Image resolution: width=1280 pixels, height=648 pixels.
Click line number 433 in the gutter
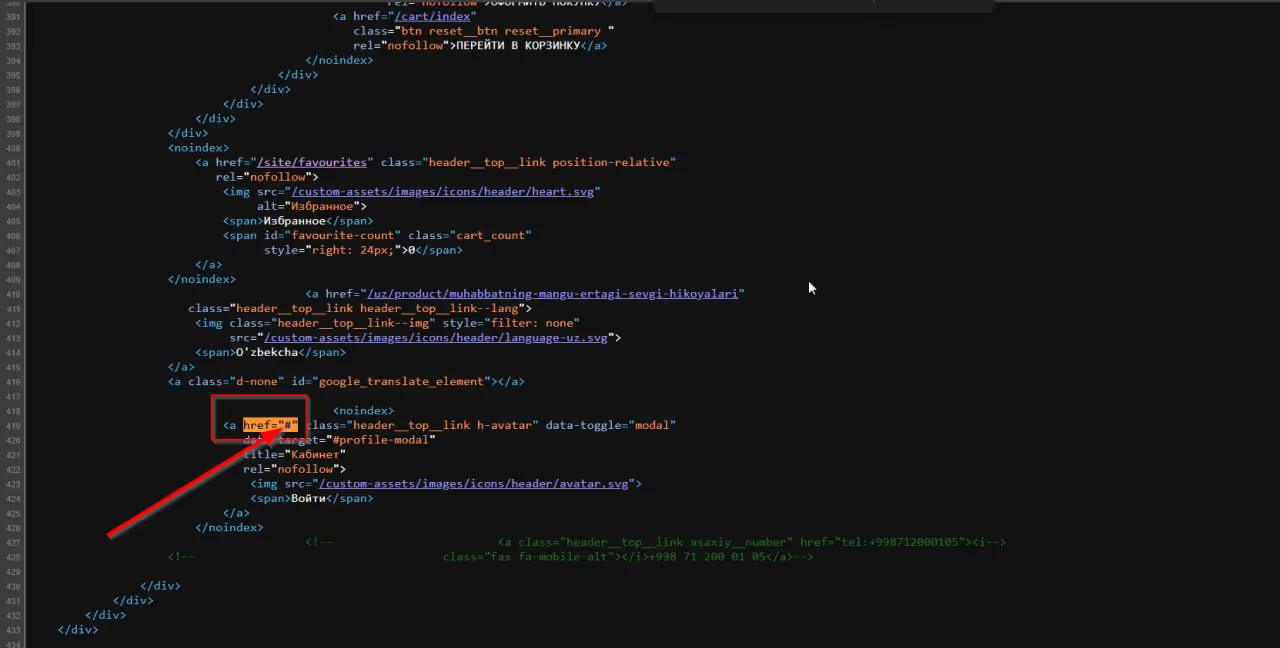(x=13, y=630)
